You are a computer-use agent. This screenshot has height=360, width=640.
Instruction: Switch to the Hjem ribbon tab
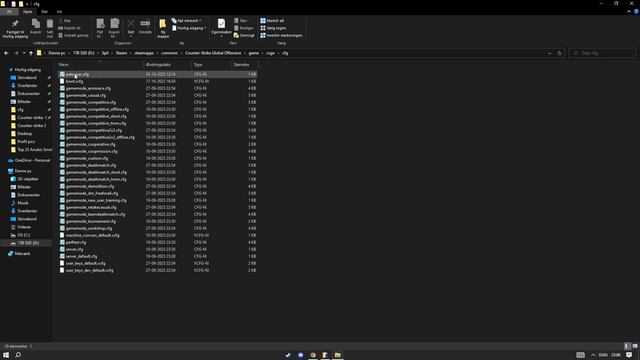point(28,12)
